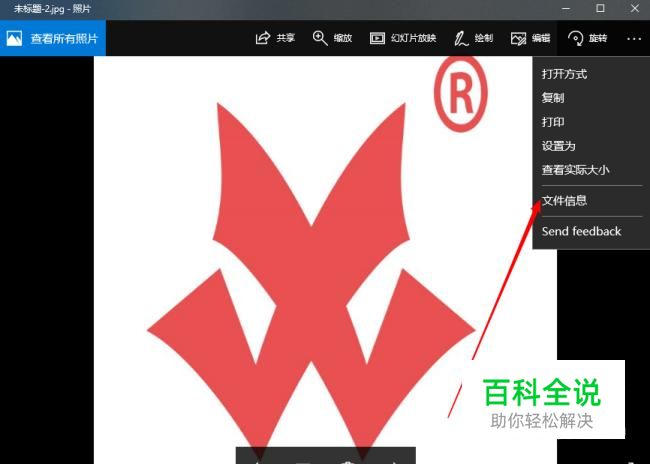This screenshot has height=464, width=650.
Task: Rotate the image (旋转)
Action: coord(587,38)
